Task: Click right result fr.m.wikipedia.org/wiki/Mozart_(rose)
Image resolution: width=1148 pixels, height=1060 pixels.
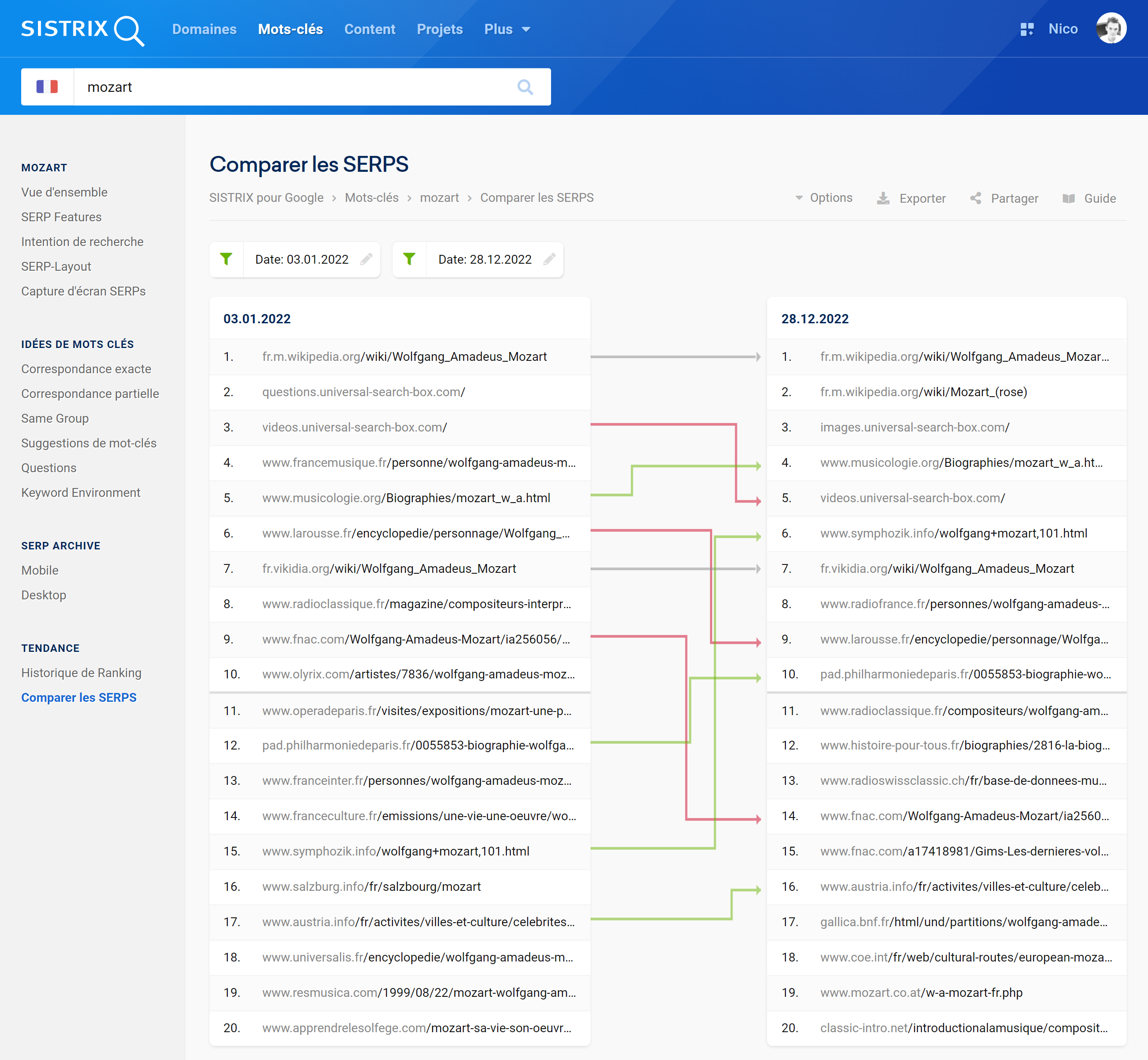Action: [923, 392]
